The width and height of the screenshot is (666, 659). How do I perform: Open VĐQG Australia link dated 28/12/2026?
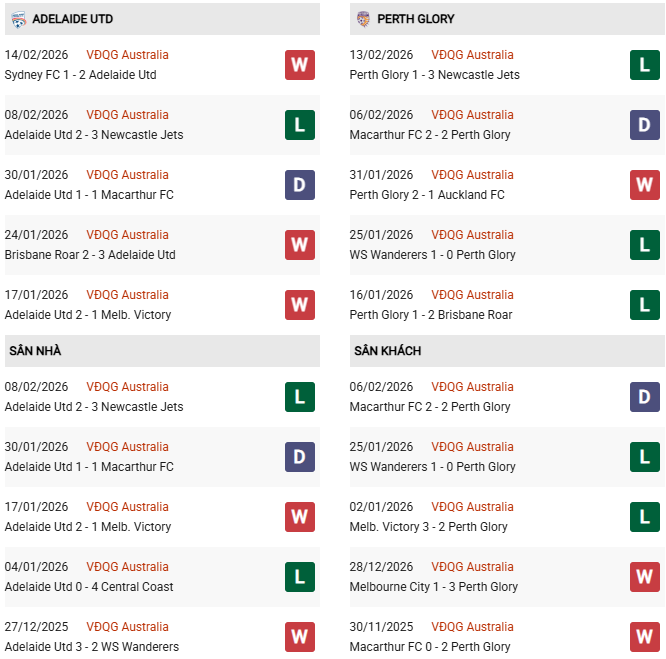tap(472, 567)
